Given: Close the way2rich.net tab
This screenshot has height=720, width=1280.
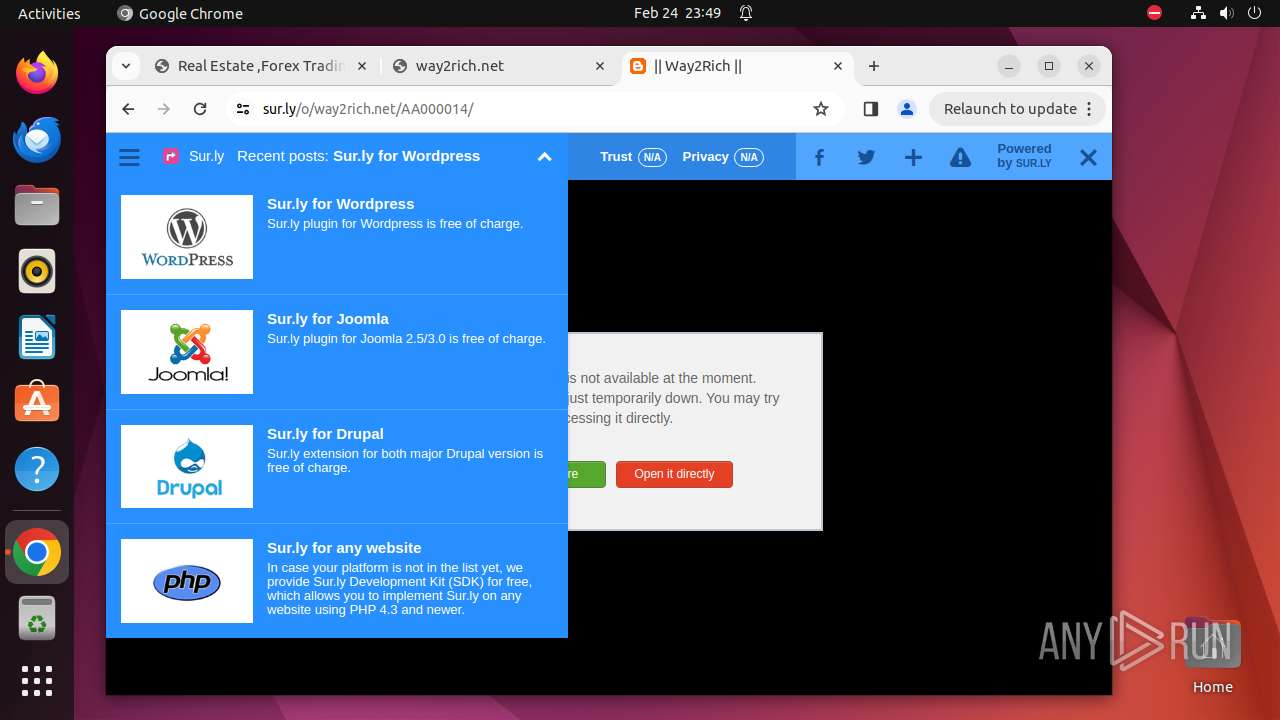Looking at the screenshot, I should pos(600,66).
